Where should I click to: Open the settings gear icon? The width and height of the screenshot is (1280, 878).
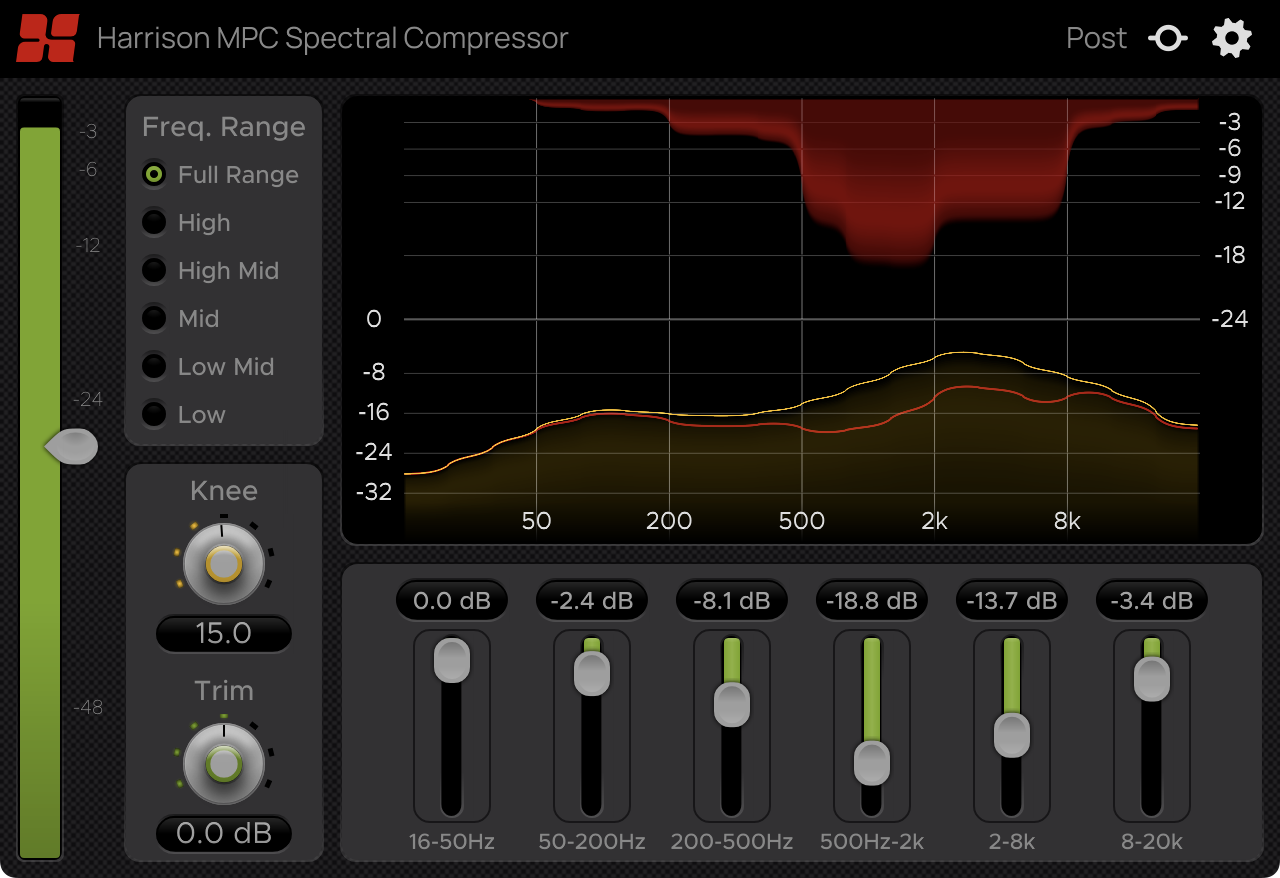[x=1232, y=38]
